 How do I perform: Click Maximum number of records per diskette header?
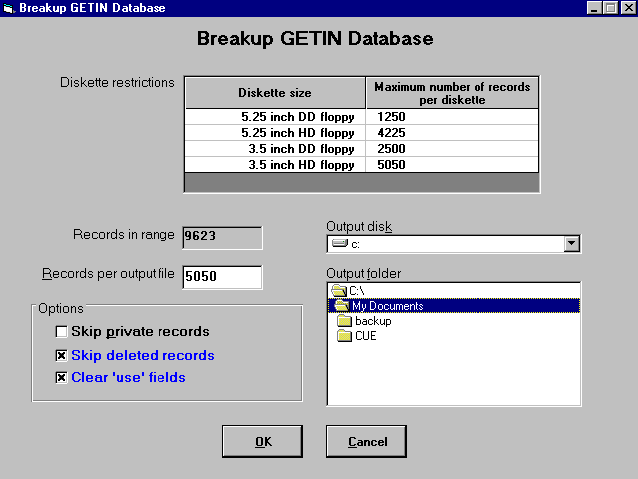click(452, 93)
